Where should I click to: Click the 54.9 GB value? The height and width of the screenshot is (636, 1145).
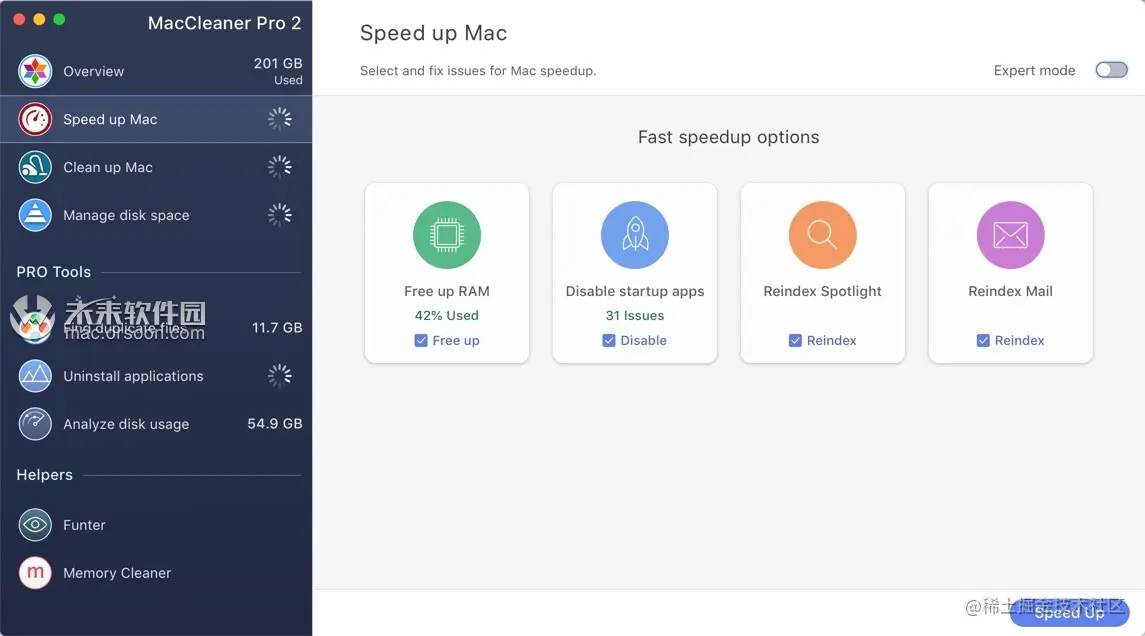[275, 424]
